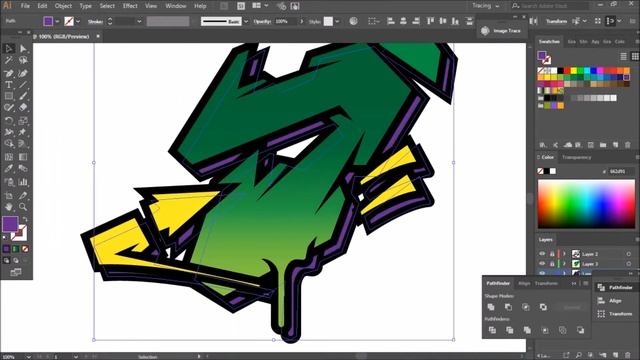Click the Exclude shape mode icon
This screenshot has height=360, width=640.
[x=543, y=307]
